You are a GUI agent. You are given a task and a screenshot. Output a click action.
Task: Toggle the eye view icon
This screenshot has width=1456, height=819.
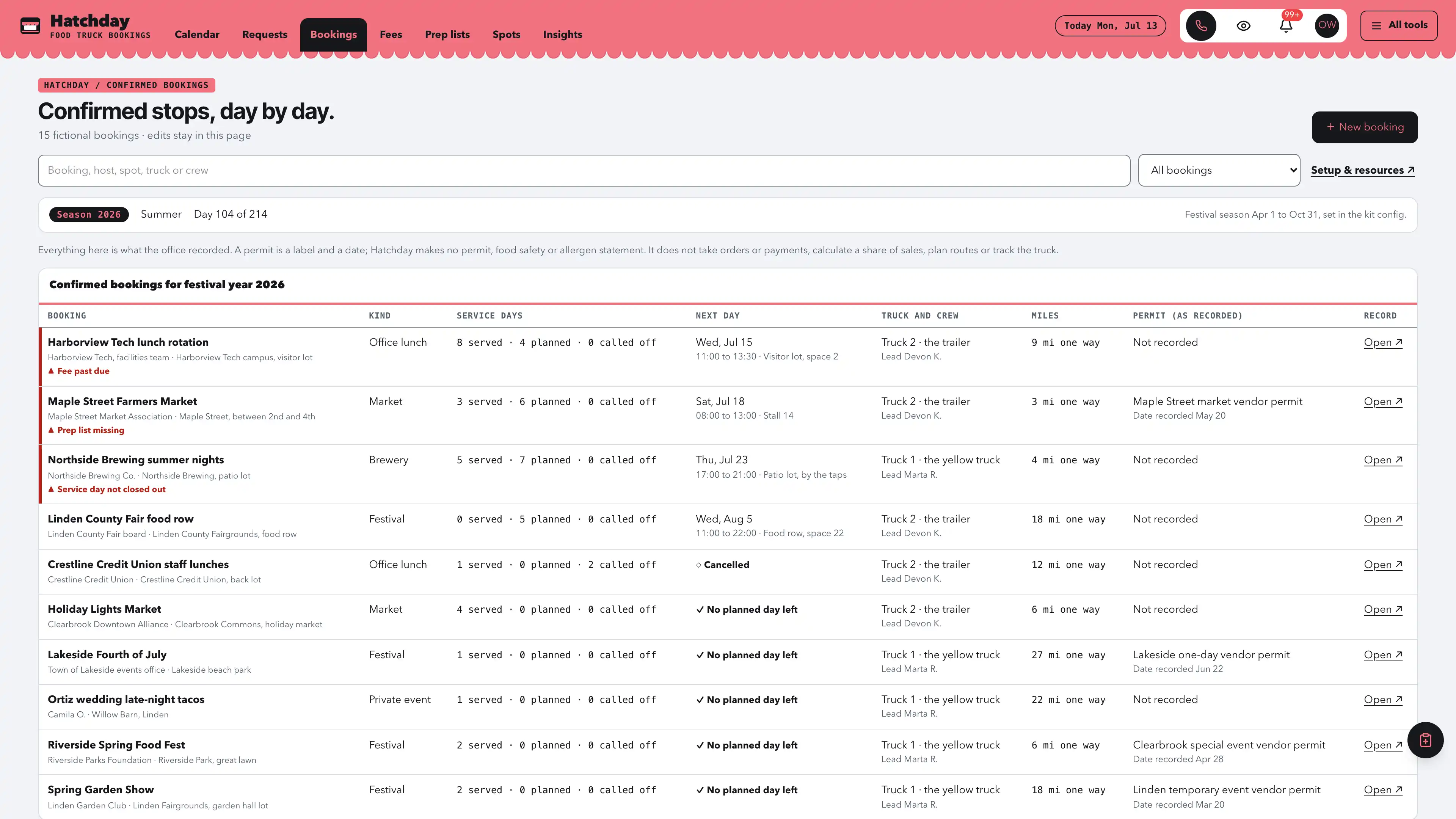1244,25
